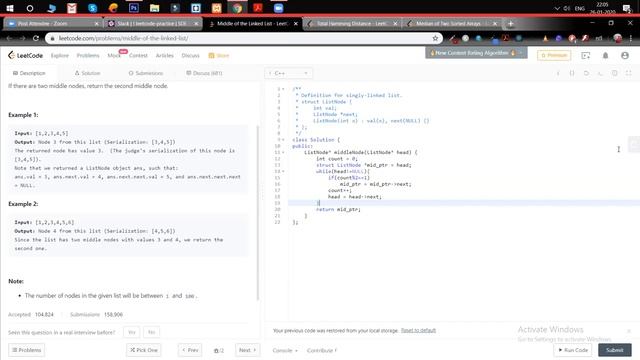
Task: Bookmark this page with the star icon
Action: tap(435, 38)
